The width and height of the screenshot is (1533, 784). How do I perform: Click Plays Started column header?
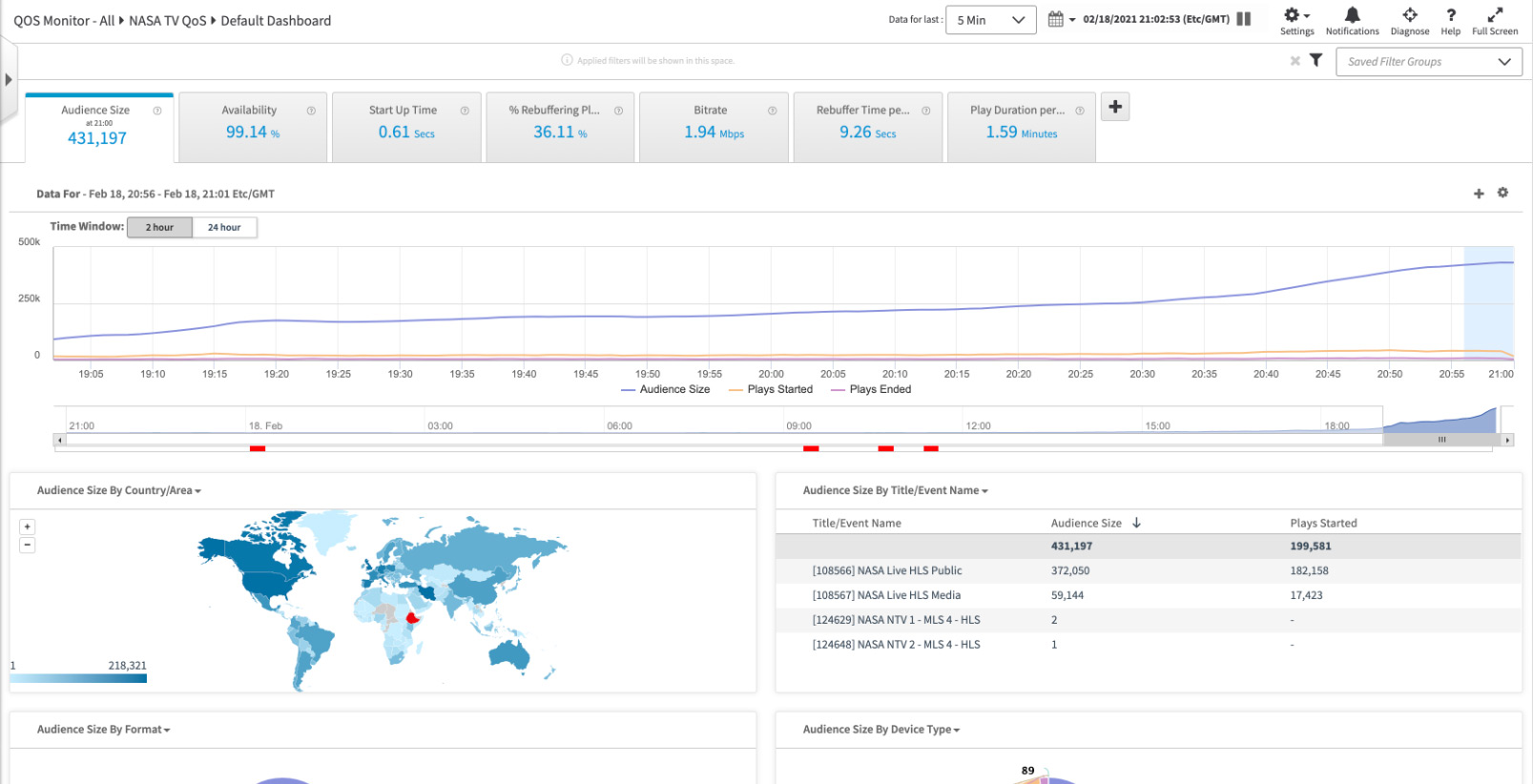[x=1323, y=523]
